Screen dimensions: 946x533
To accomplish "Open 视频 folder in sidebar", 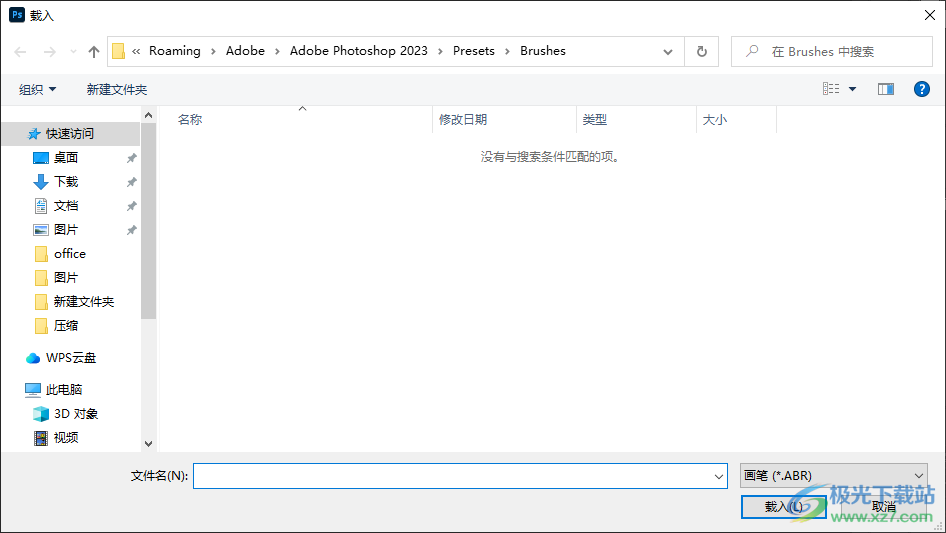I will 66,438.
